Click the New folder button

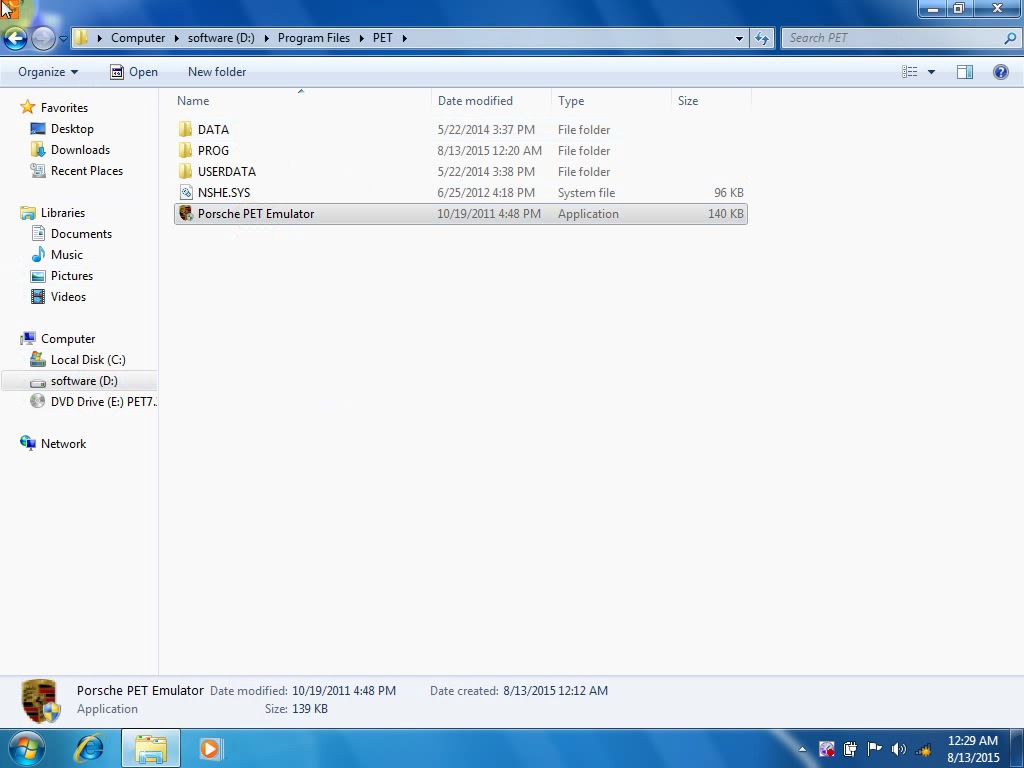pos(217,72)
